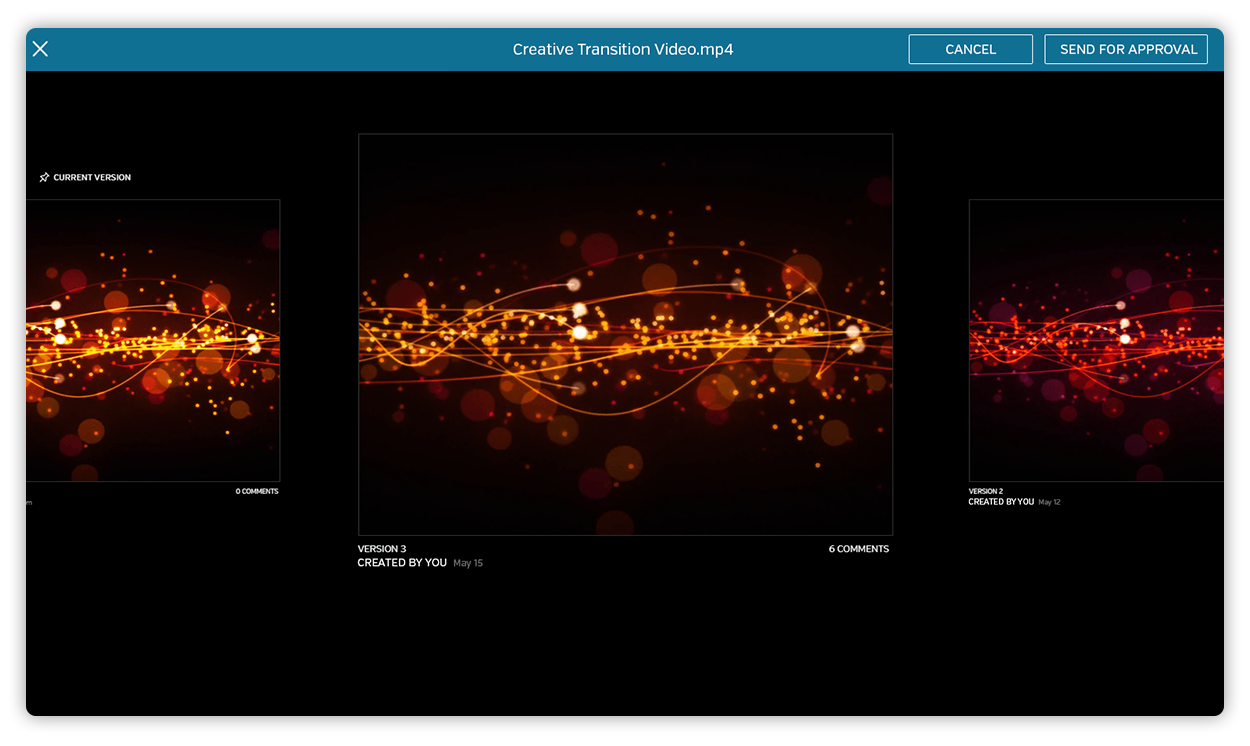Click empty black area below Version 3 details
The height and width of the screenshot is (746, 1250).
point(625,650)
